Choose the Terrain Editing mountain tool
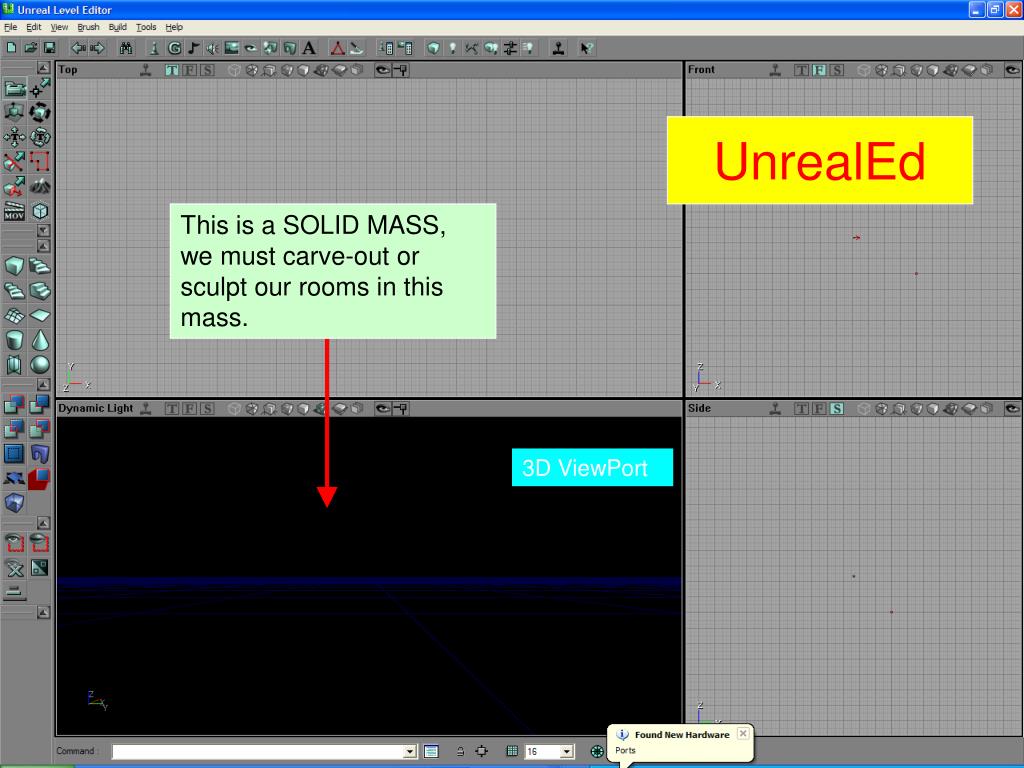This screenshot has width=1024, height=768. [x=40, y=187]
